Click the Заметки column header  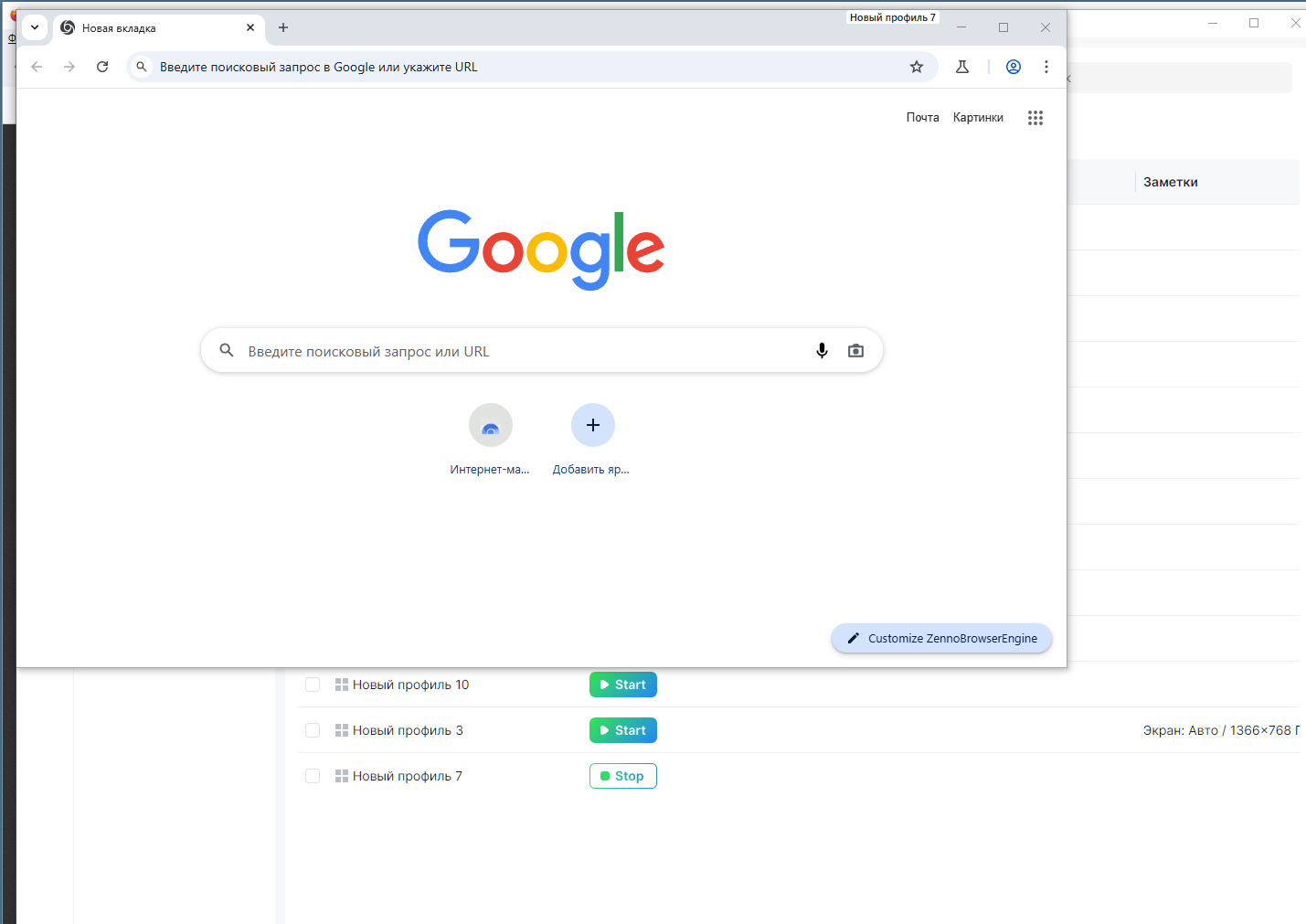click(1171, 182)
